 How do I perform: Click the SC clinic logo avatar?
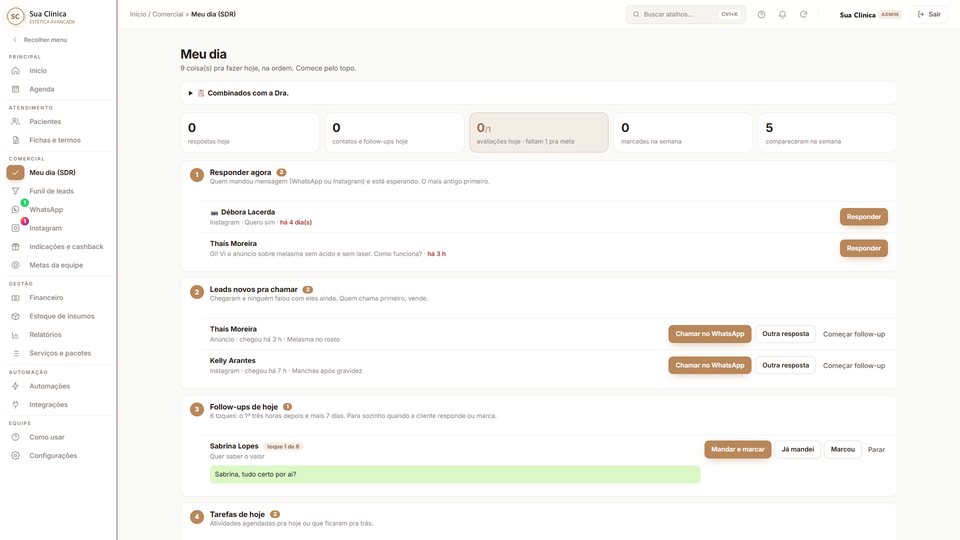click(15, 17)
